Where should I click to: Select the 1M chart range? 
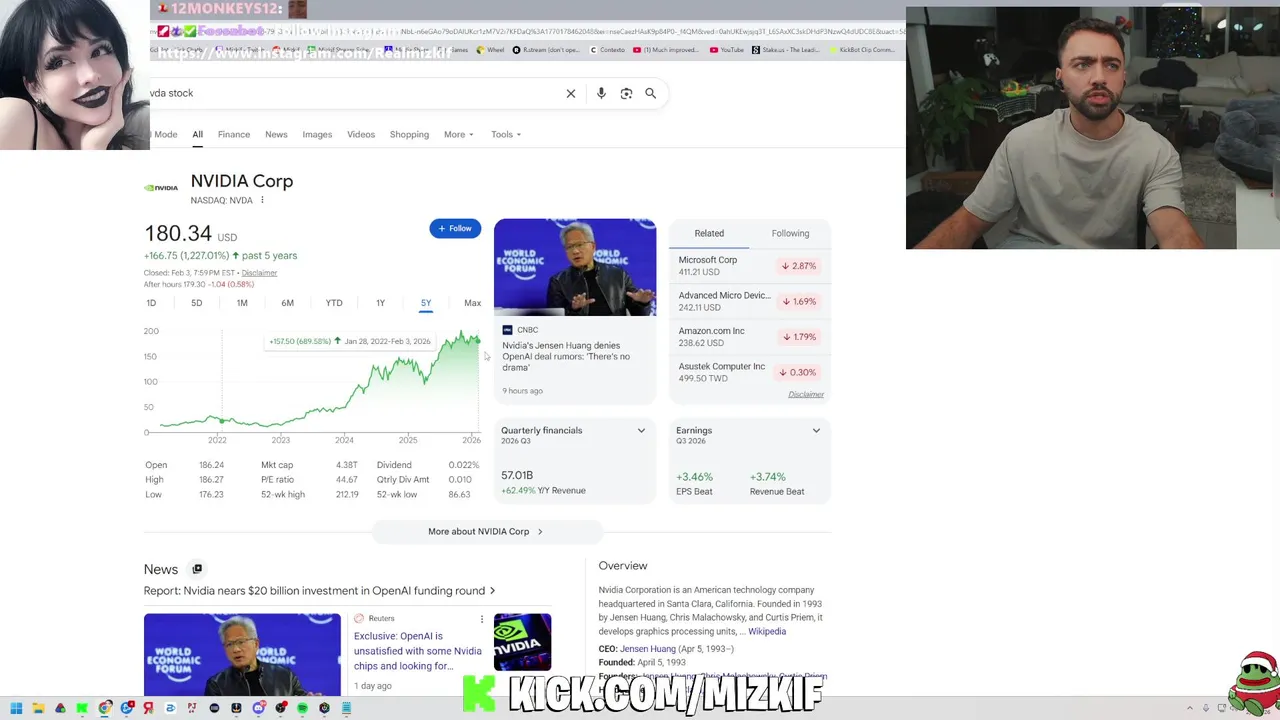point(242,303)
